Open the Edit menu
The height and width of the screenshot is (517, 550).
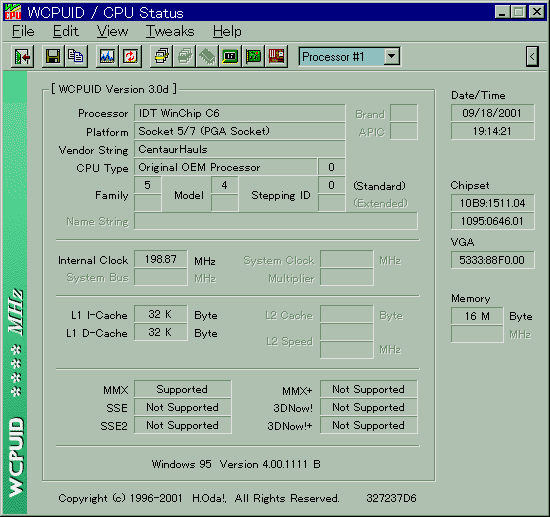coord(66,32)
